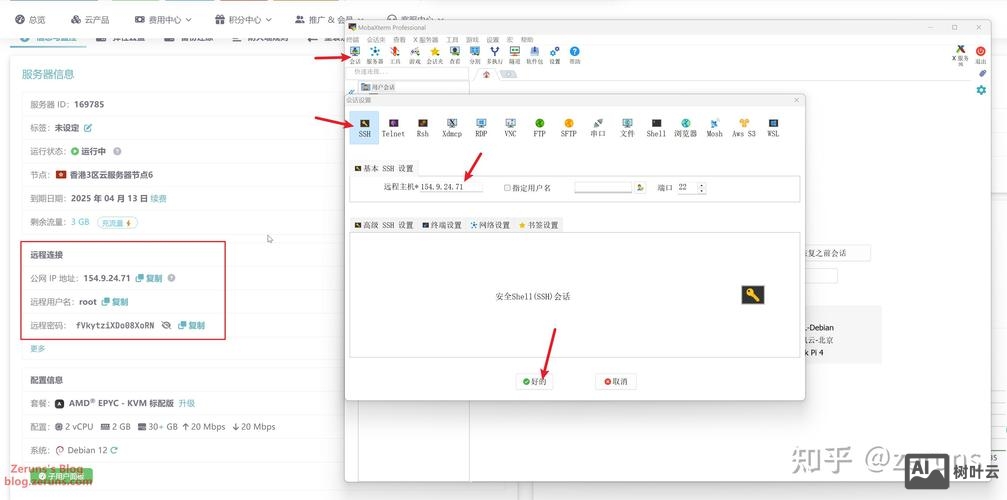
Task: Open the 书签设置 tab
Action: pos(539,225)
